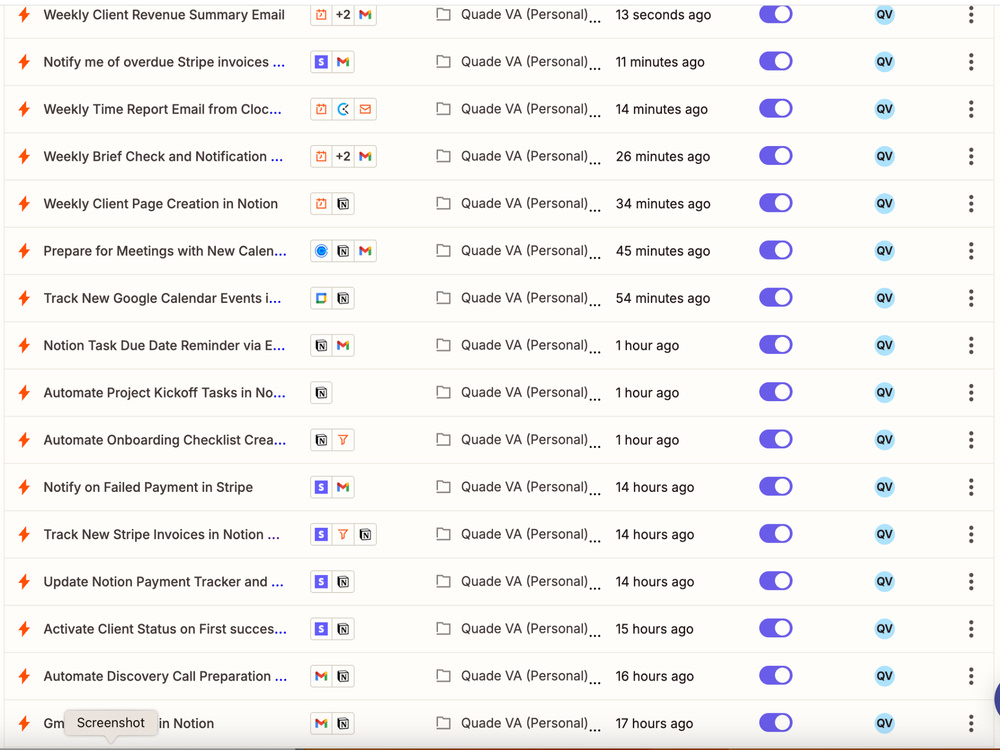1000x750 pixels.
Task: Show options for Automate Onboarding Checklist zap
Action: point(971,439)
